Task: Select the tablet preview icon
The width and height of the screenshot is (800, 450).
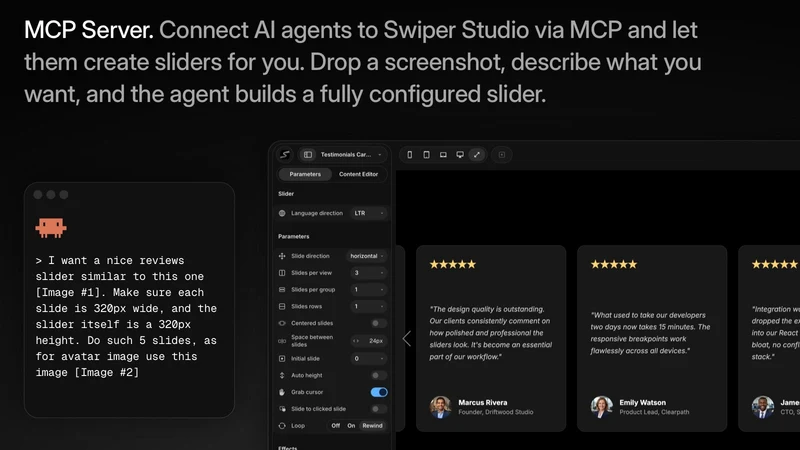Action: 427,155
